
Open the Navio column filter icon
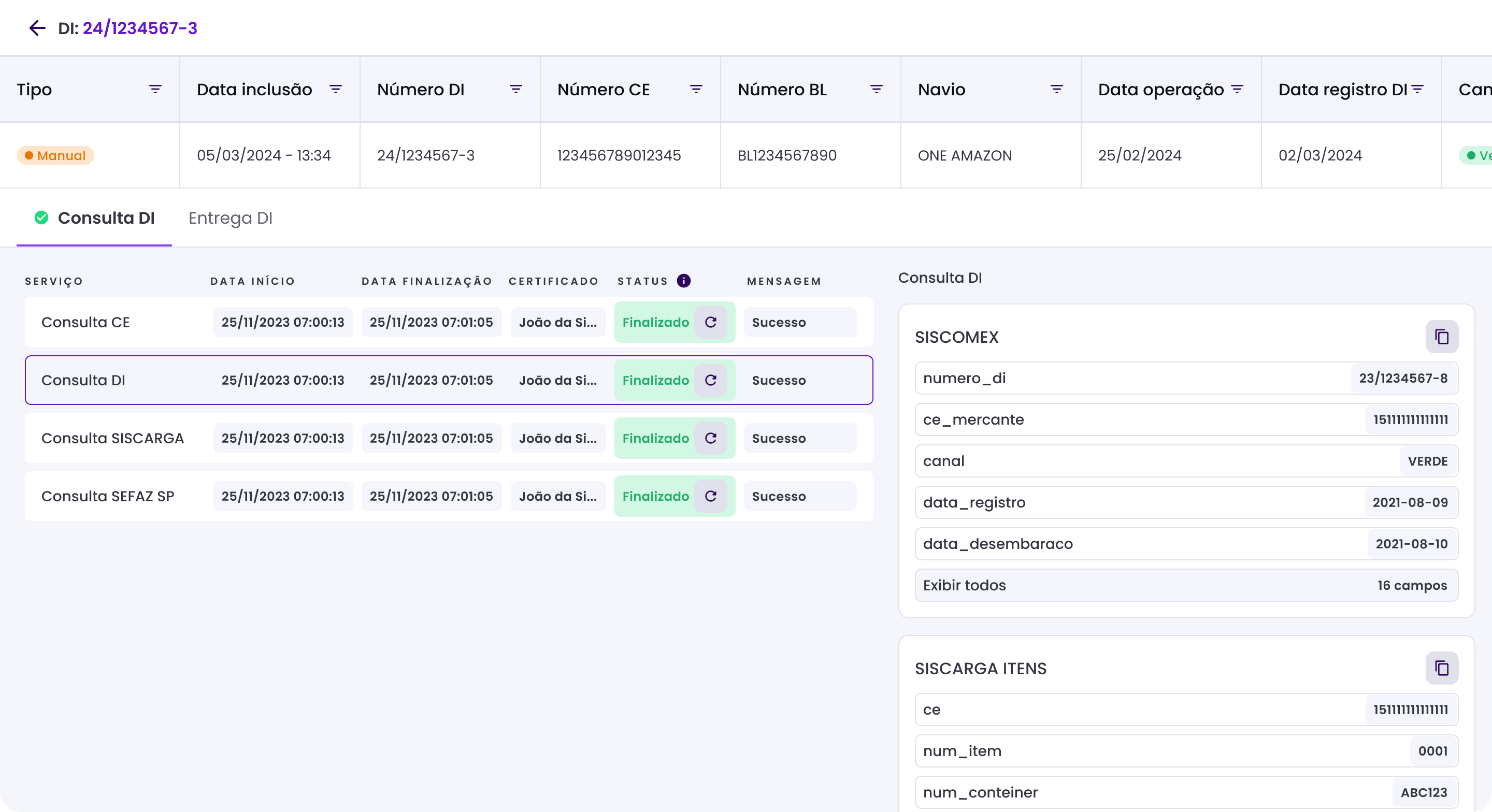pos(1056,89)
